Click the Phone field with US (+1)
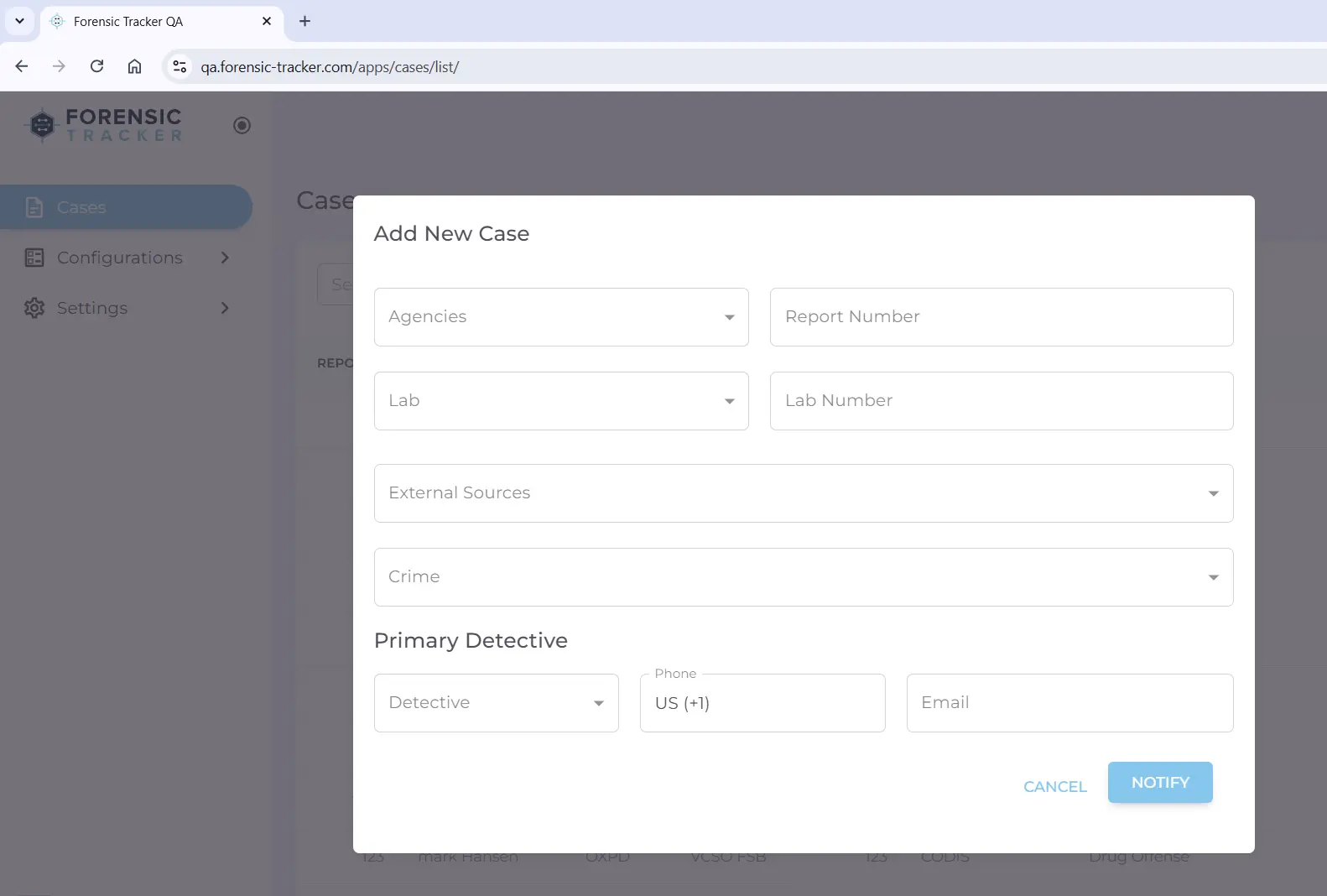This screenshot has height=896, width=1327. [x=762, y=703]
